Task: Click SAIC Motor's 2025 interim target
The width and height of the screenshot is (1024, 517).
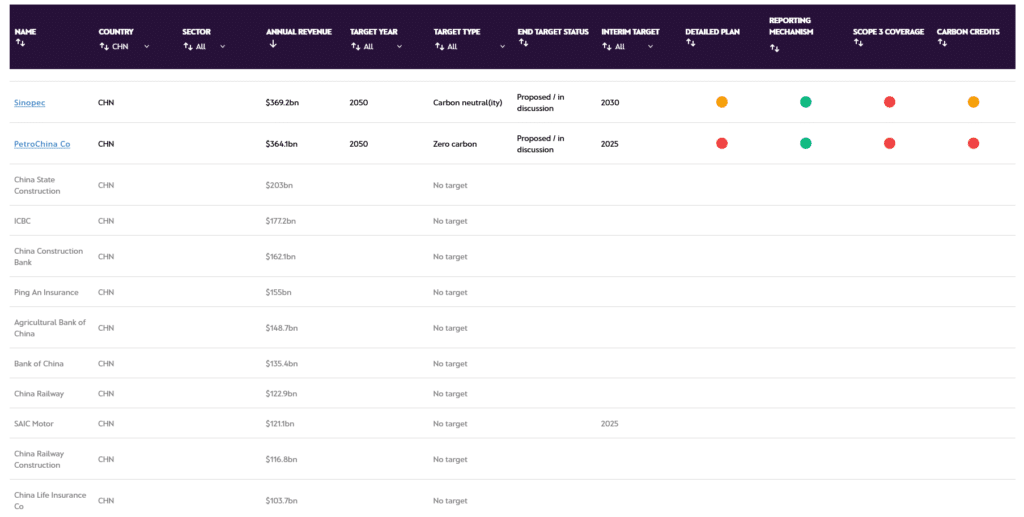Action: (x=609, y=424)
